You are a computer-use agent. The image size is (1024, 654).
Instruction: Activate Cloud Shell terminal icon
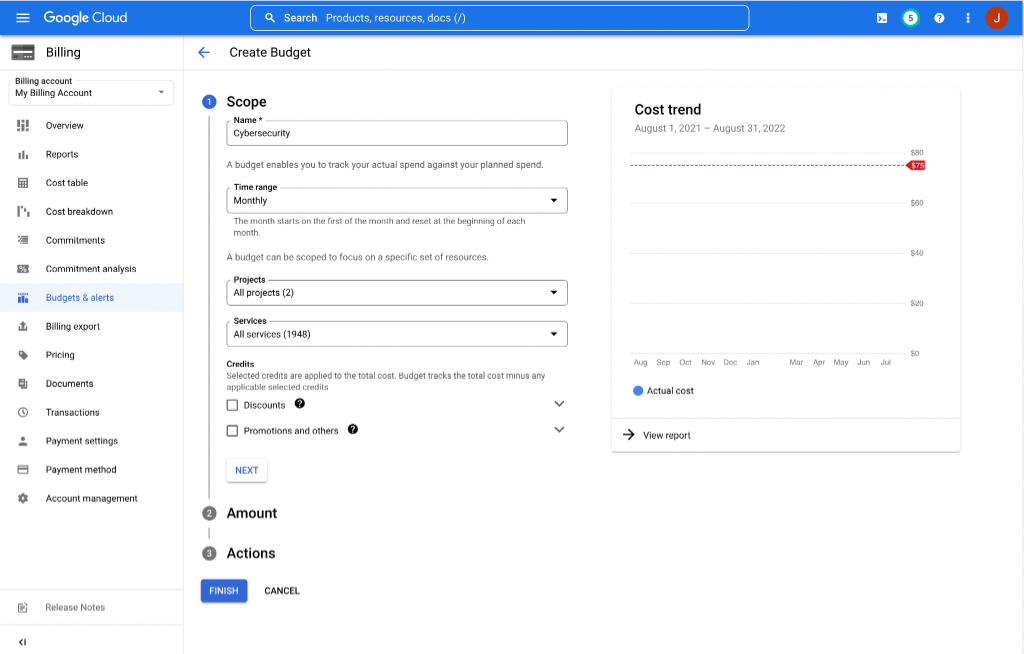[x=882, y=18]
